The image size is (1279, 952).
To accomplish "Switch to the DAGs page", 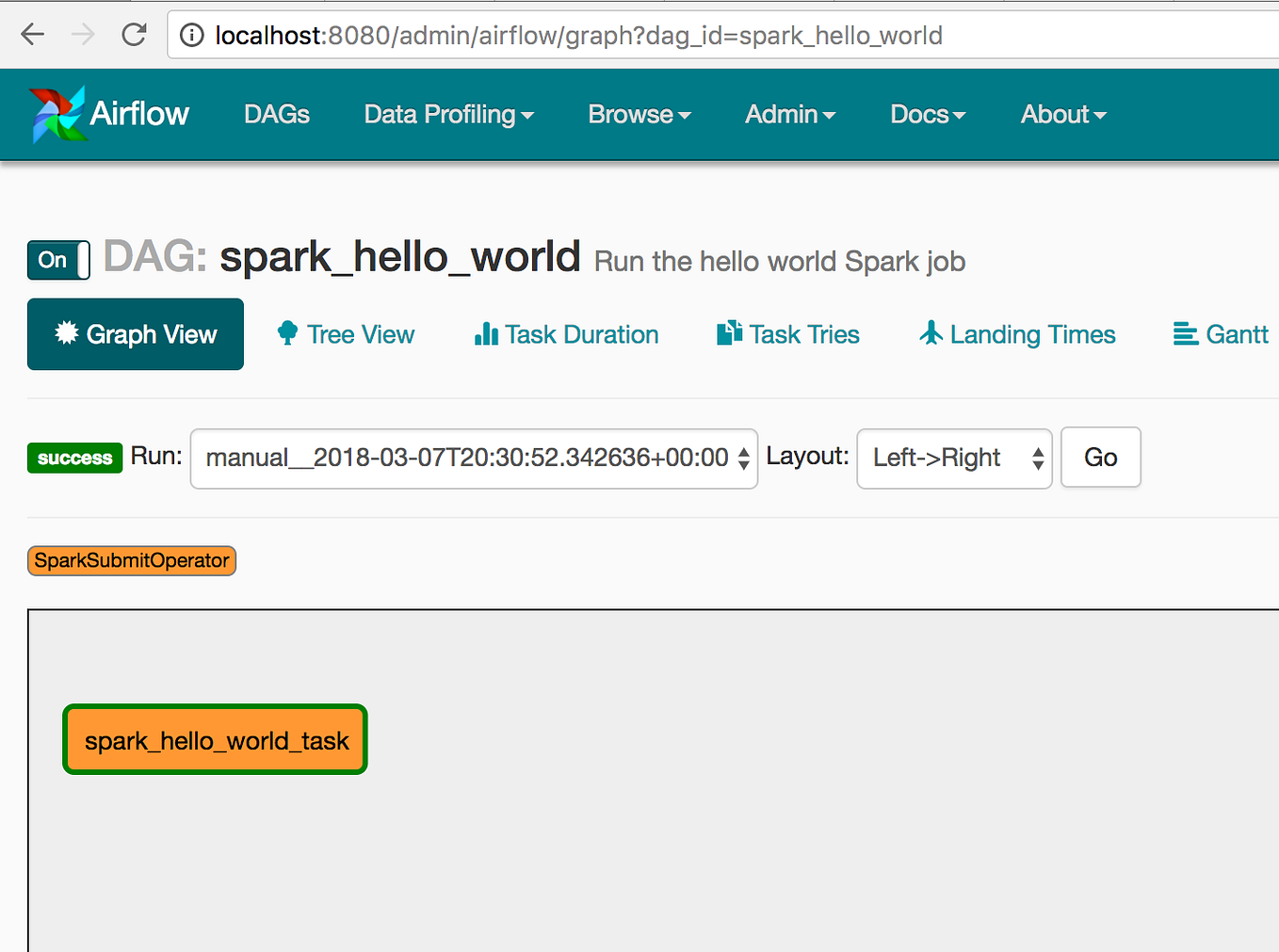I will [x=276, y=114].
